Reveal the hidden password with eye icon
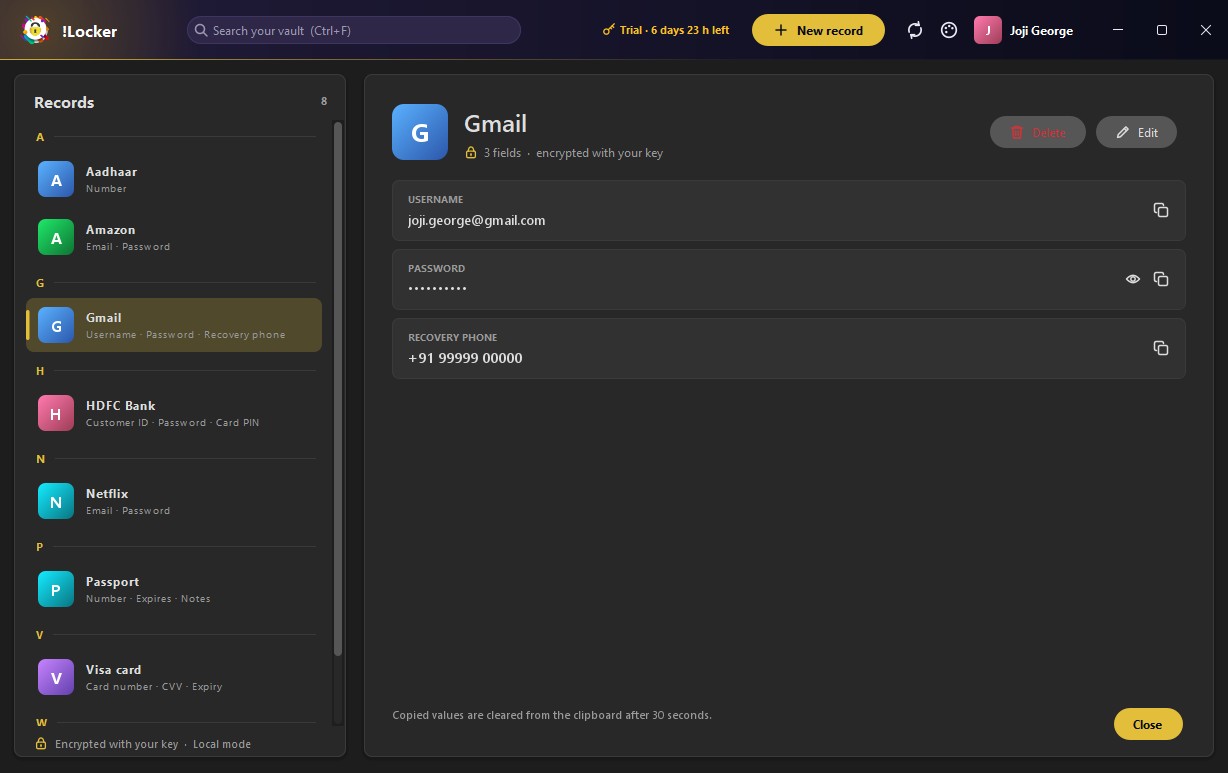 coord(1133,279)
